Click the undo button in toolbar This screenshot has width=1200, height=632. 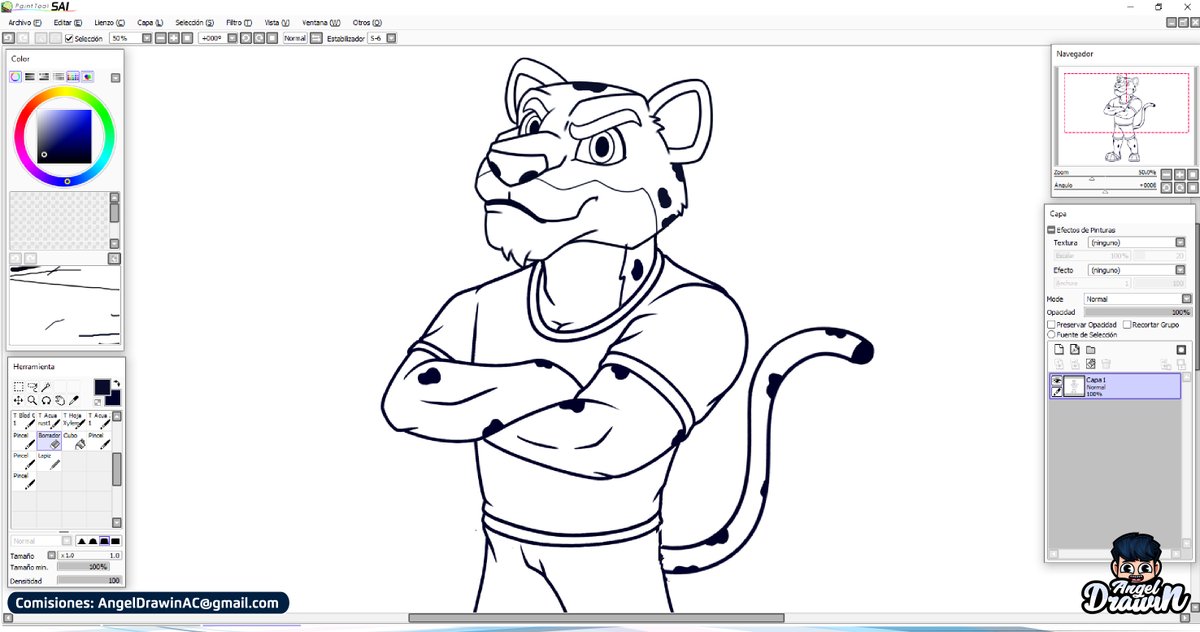[8, 39]
